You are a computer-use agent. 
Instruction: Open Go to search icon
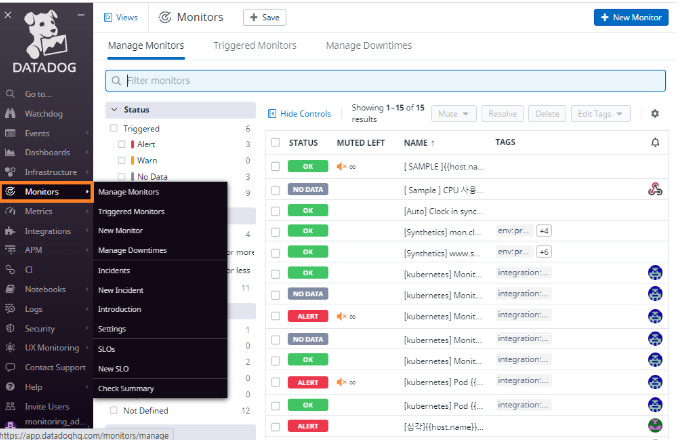[10, 94]
